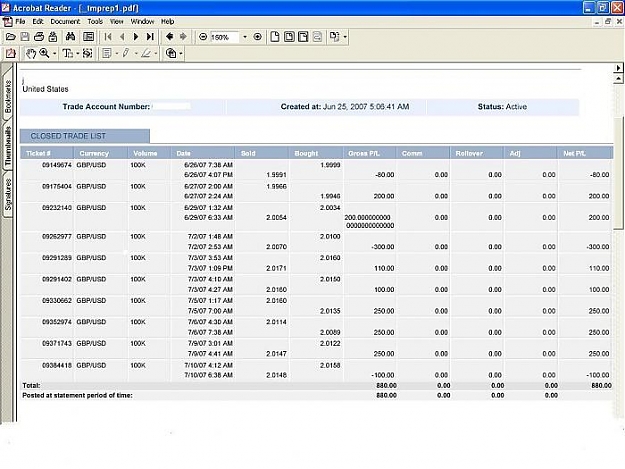
Task: Click the binoculars Find icon
Action: [x=71, y=37]
